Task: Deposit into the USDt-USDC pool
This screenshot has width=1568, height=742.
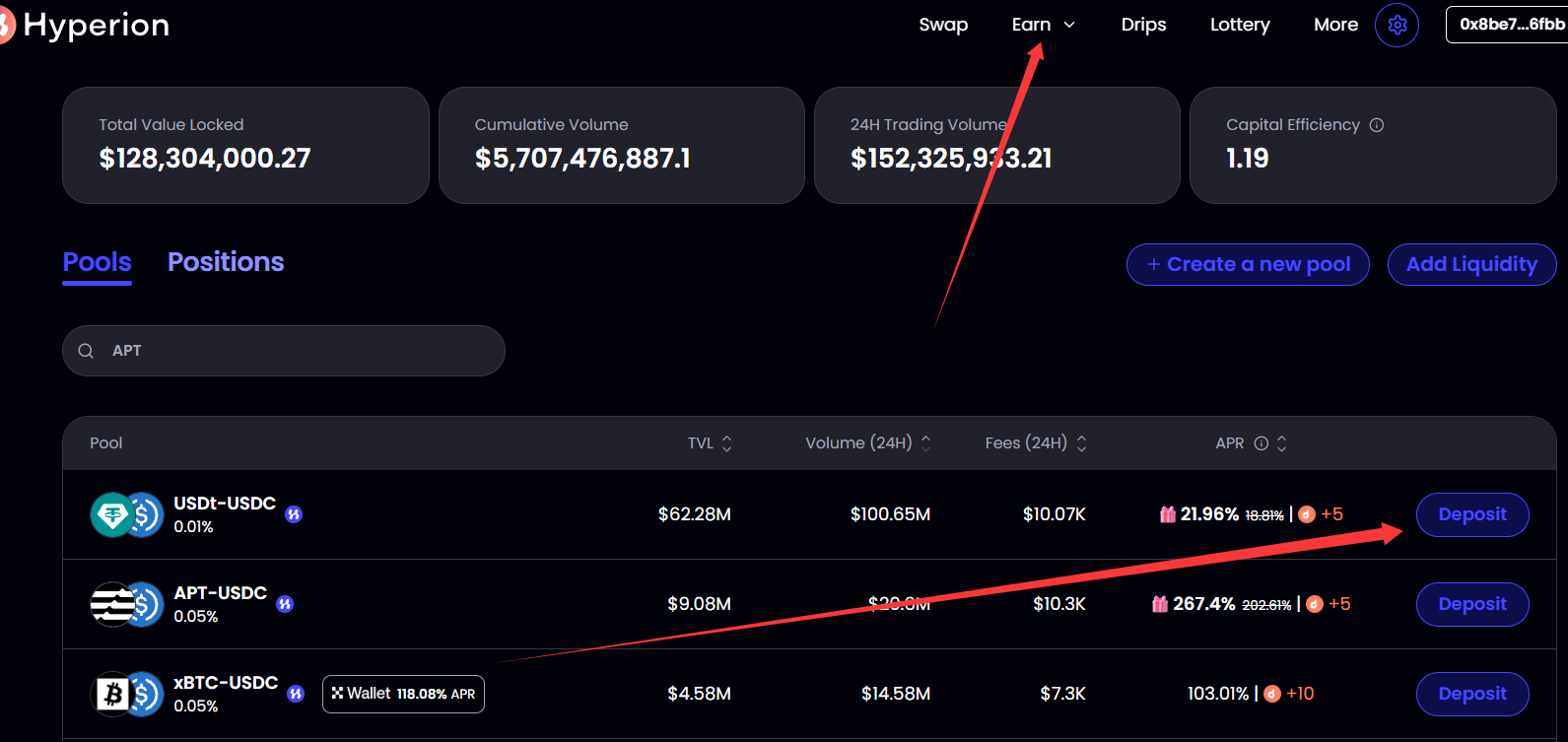Action: pyautogui.click(x=1472, y=514)
